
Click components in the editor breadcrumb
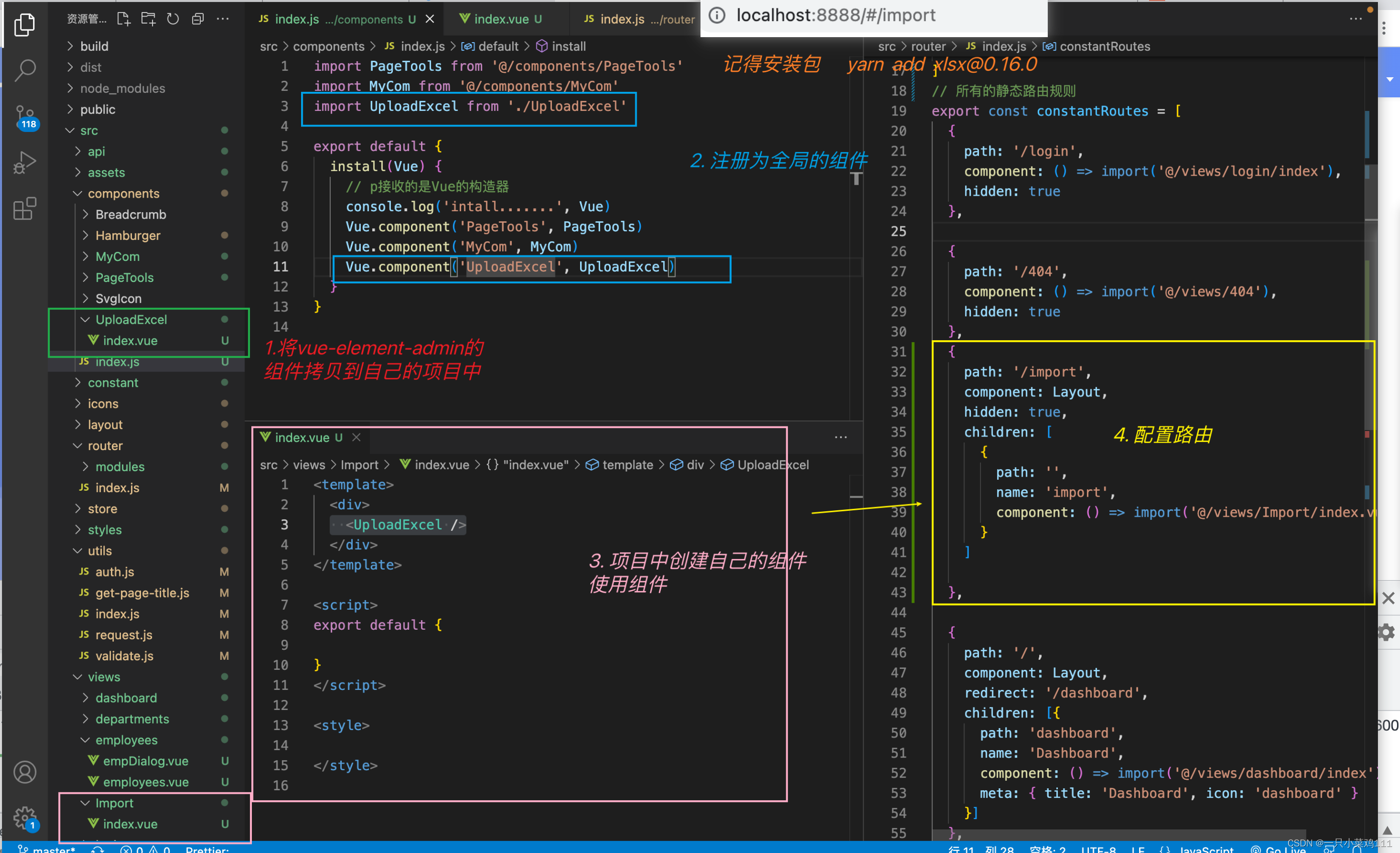(328, 46)
